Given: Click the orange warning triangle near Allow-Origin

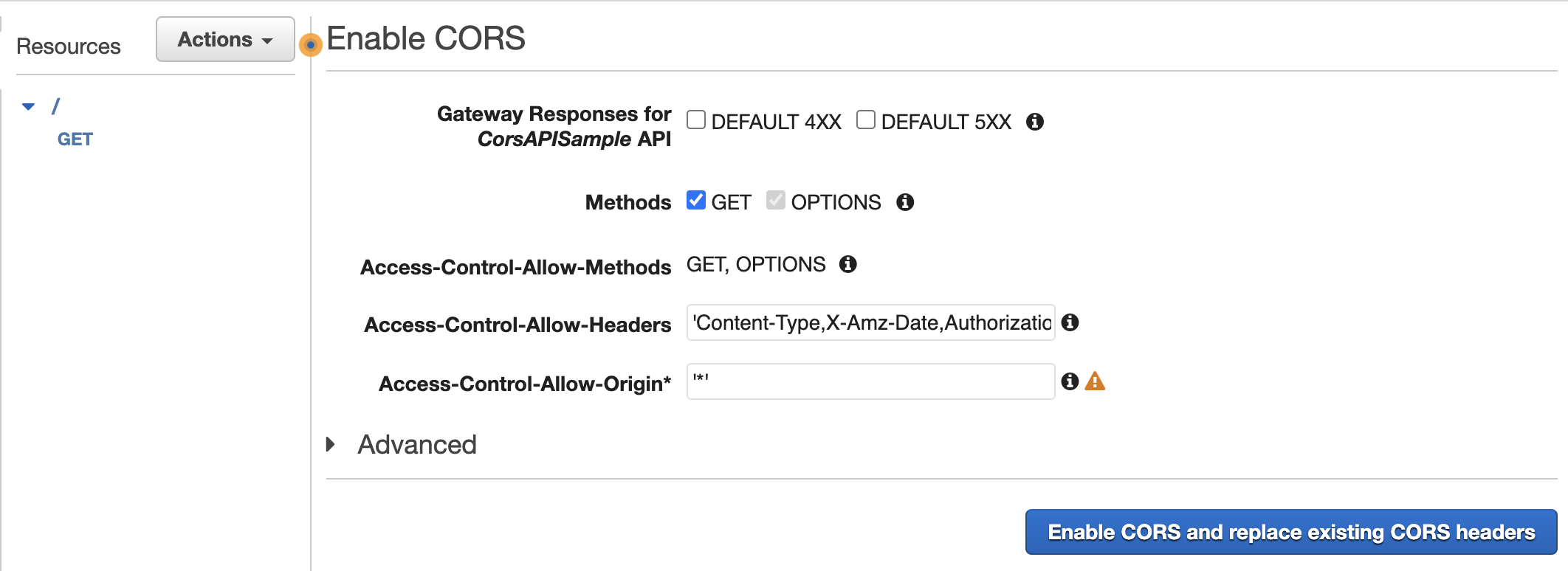Looking at the screenshot, I should pos(1096,381).
